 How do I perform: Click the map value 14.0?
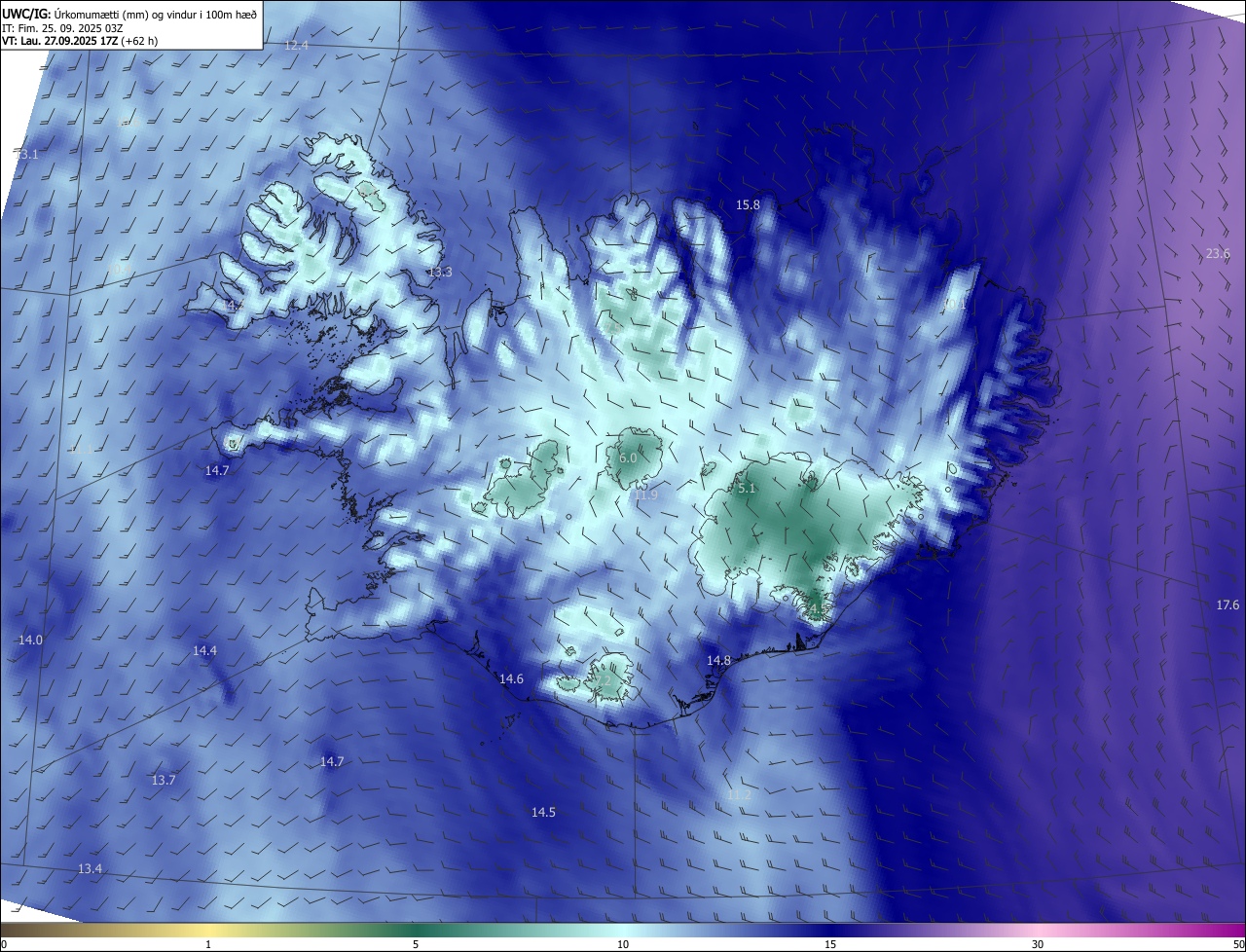(x=31, y=640)
